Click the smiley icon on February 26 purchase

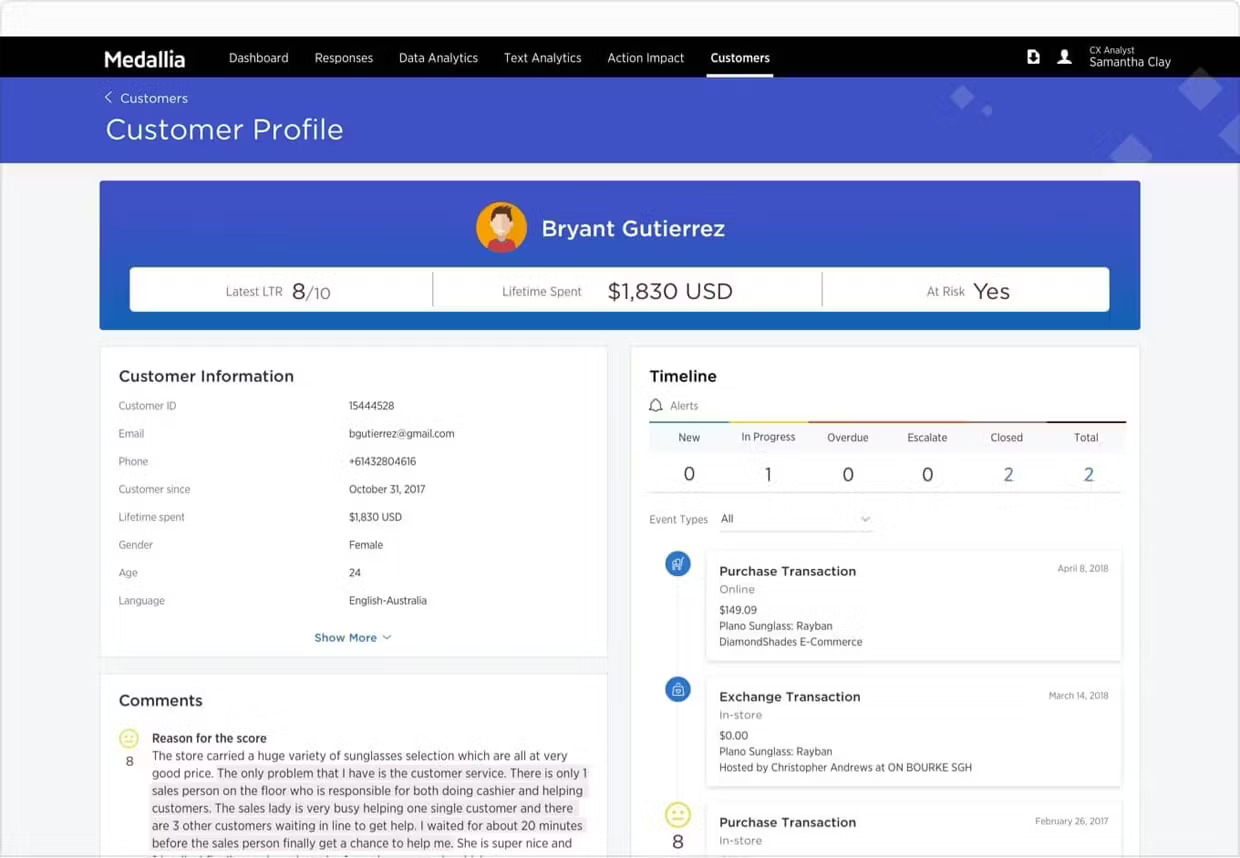pyautogui.click(x=678, y=815)
